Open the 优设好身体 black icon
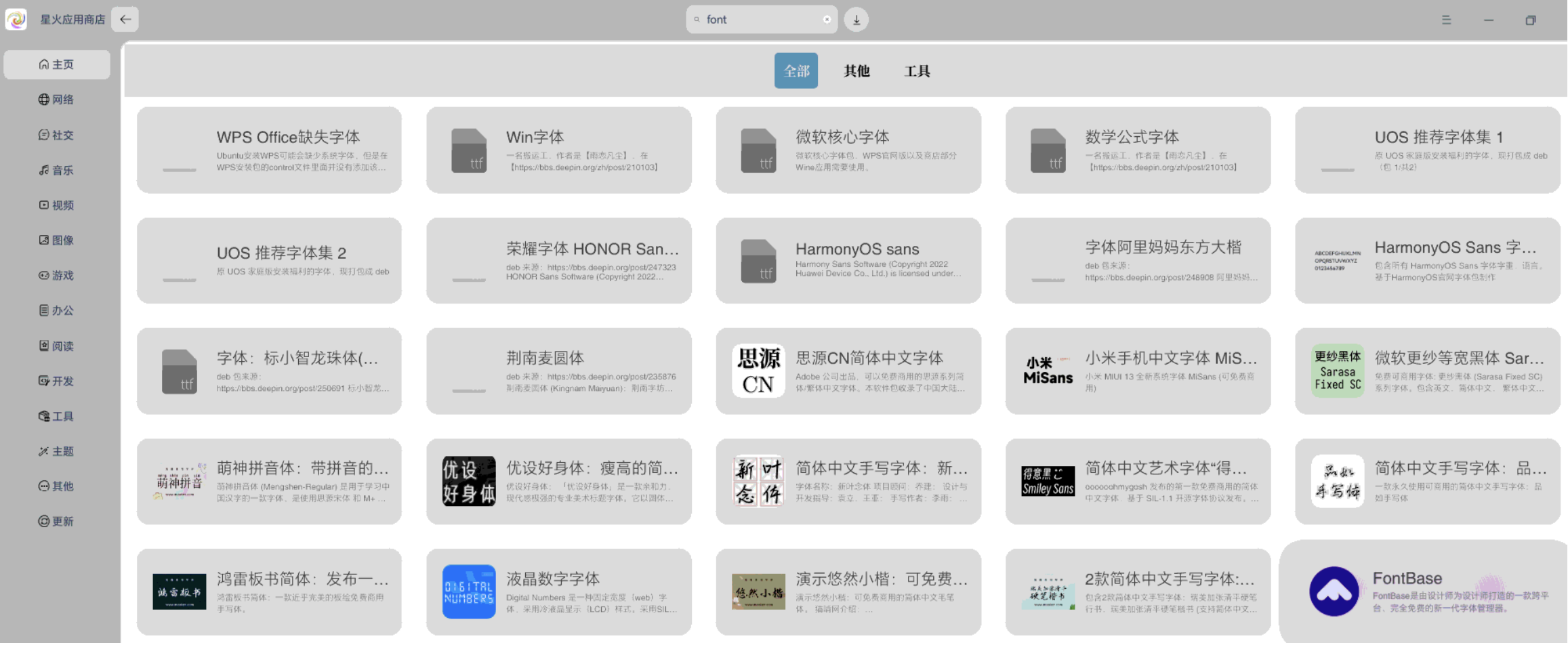Viewport: 1568px width, 645px height. click(469, 481)
